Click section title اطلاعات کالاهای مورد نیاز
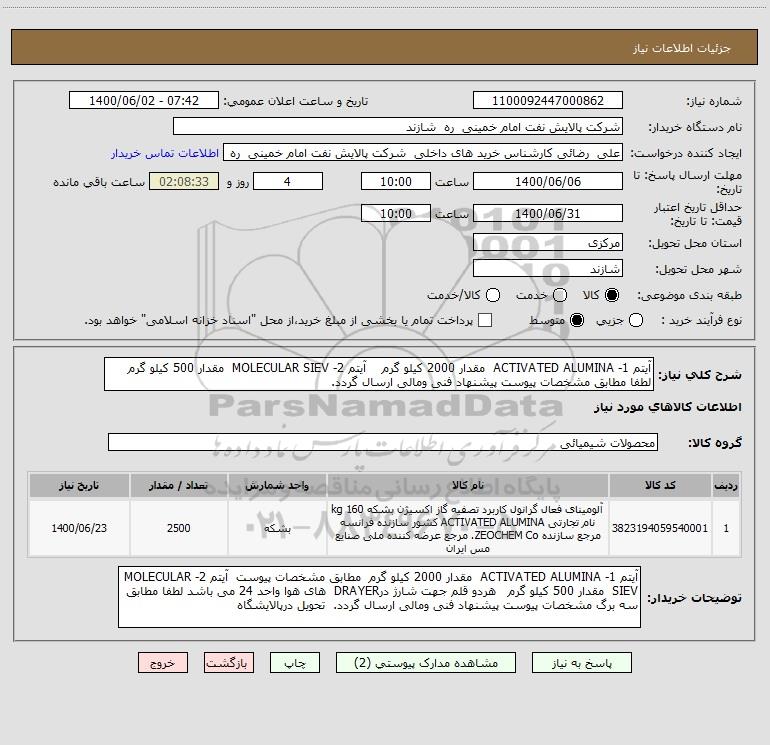The height and width of the screenshot is (745, 770). click(667, 407)
